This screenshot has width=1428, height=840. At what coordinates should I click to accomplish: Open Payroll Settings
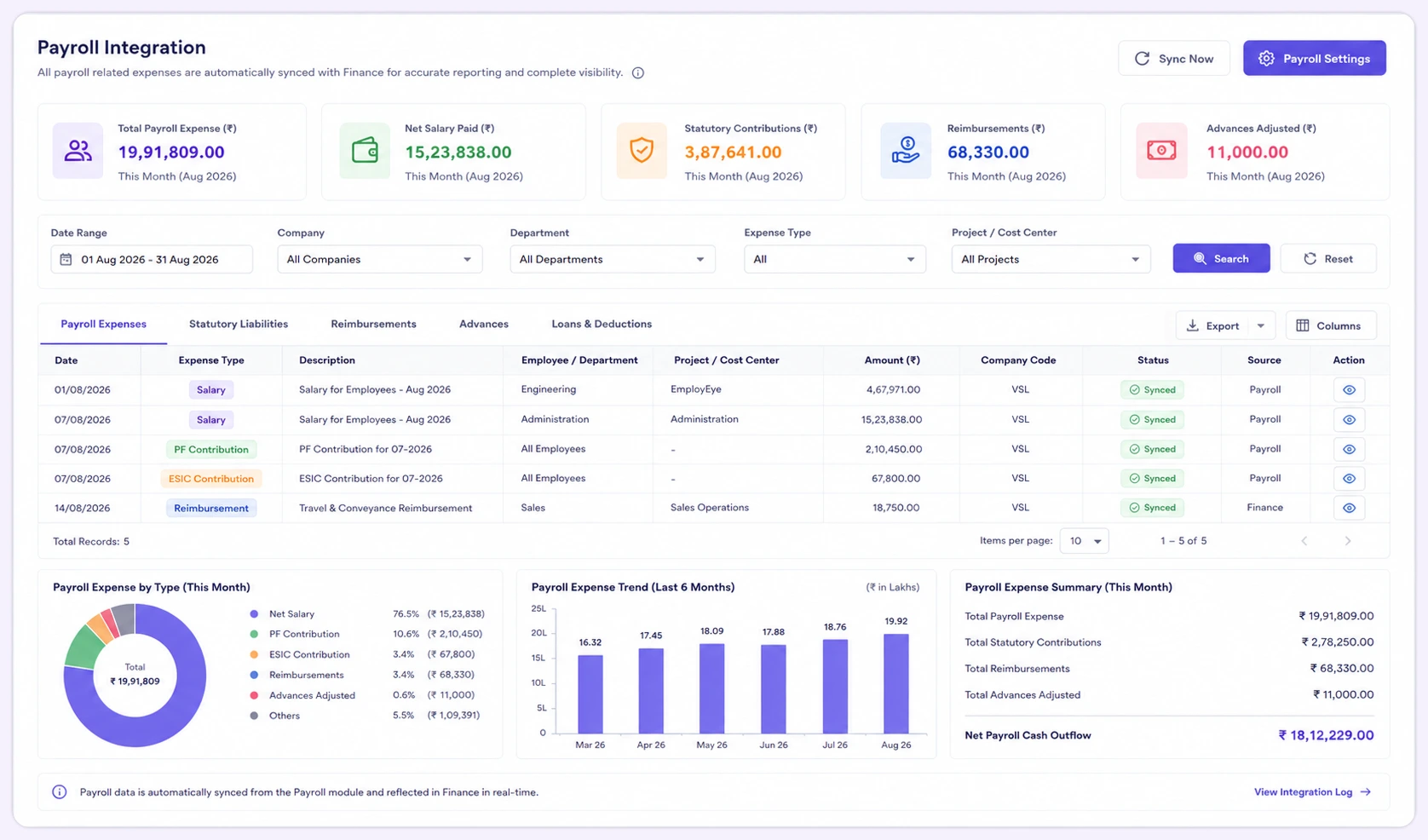1314,58
